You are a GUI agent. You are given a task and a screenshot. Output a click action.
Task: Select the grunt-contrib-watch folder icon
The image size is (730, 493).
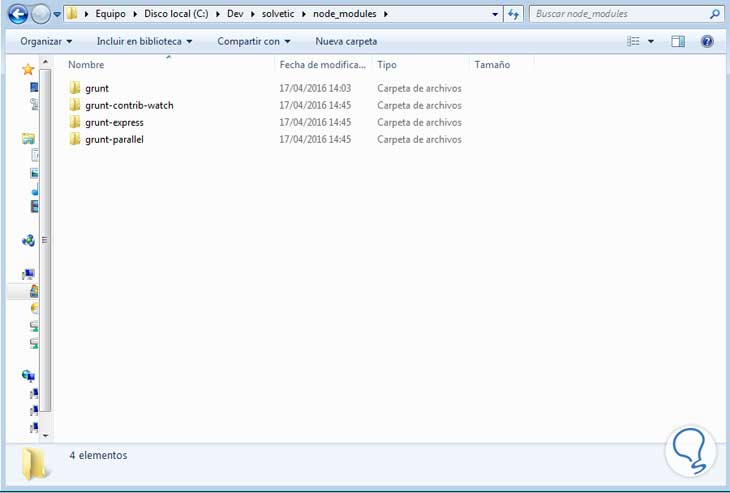(74, 105)
